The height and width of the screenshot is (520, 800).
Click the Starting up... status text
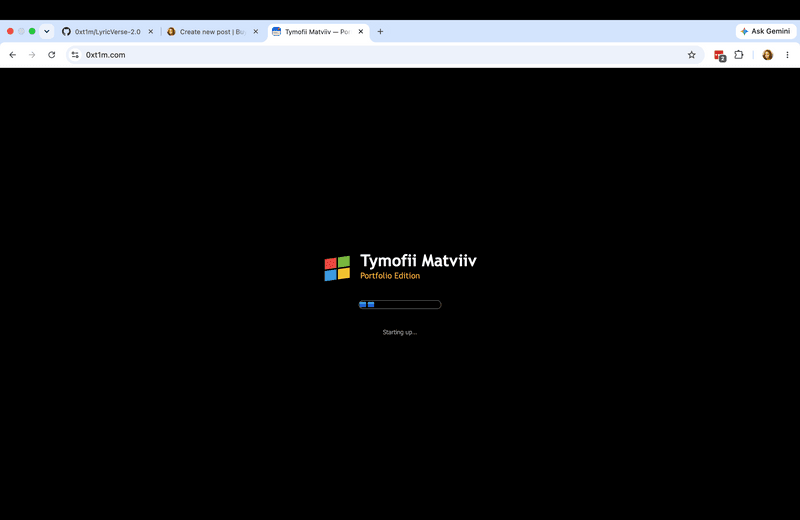pos(400,332)
